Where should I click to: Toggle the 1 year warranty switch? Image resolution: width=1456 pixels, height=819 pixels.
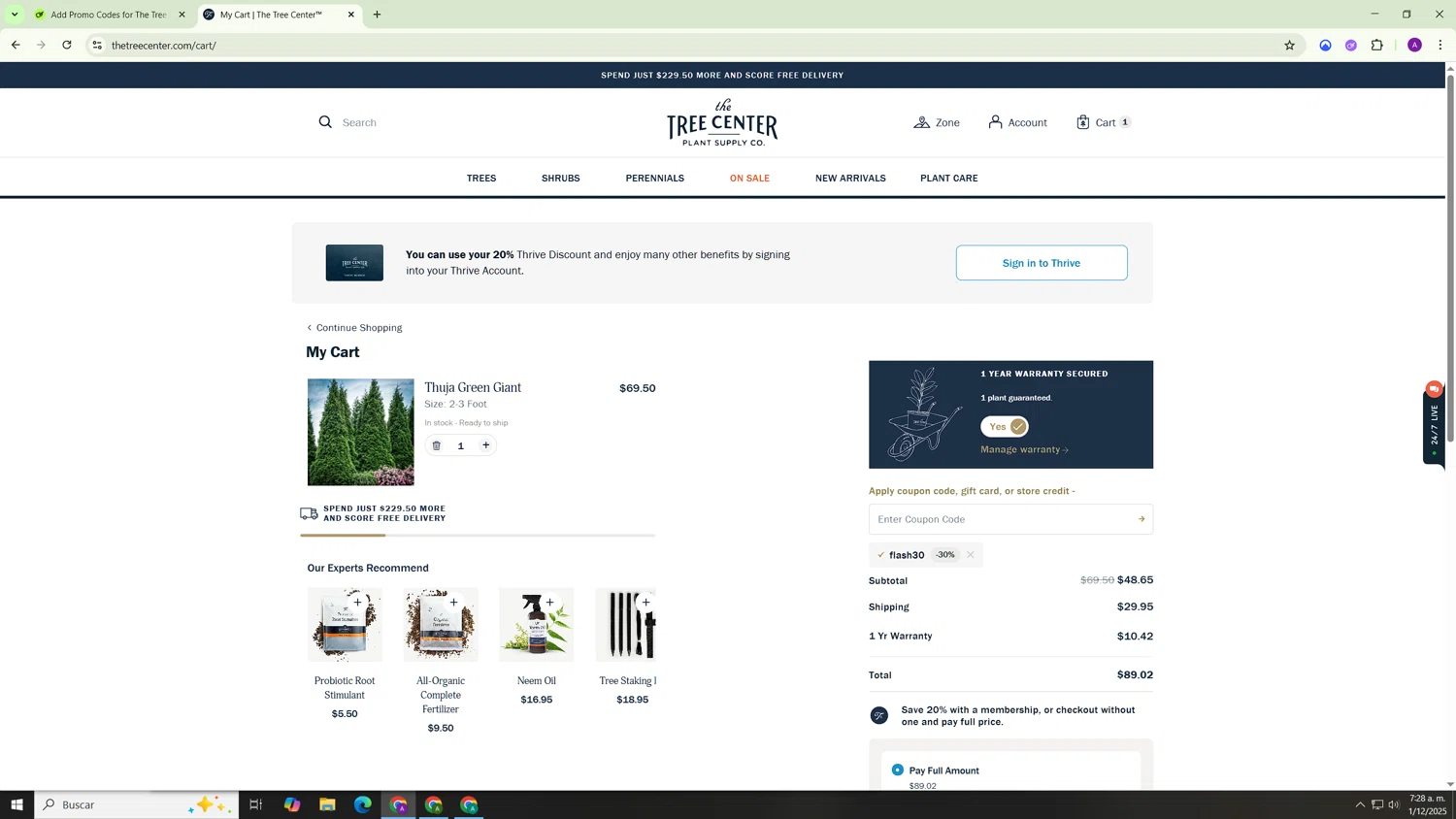pyautogui.click(x=1005, y=427)
